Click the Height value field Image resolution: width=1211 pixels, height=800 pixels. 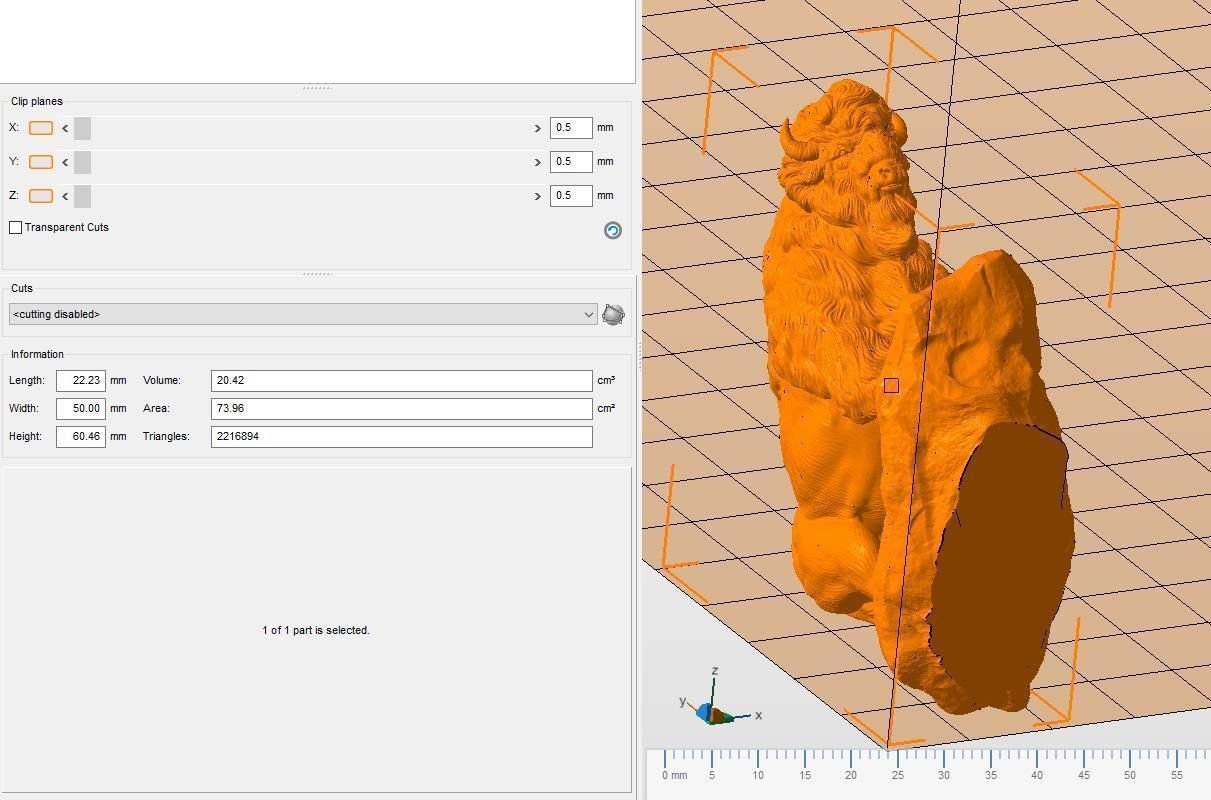coord(81,436)
